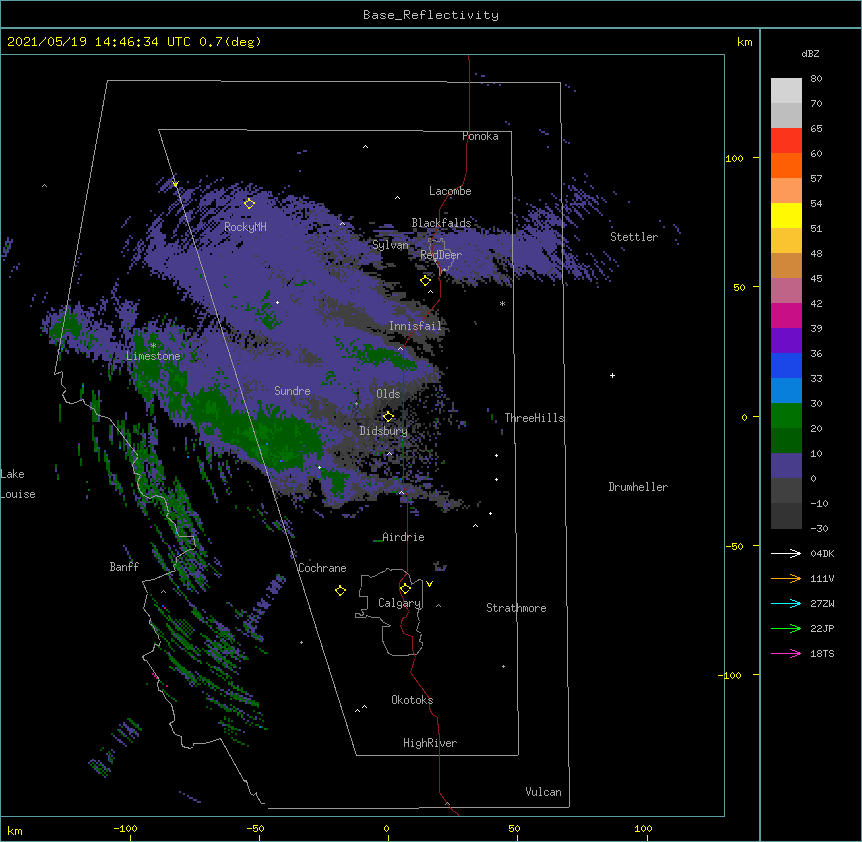Viewport: 862px width, 842px height.
Task: Click the Vulcan label
Action: [543, 792]
